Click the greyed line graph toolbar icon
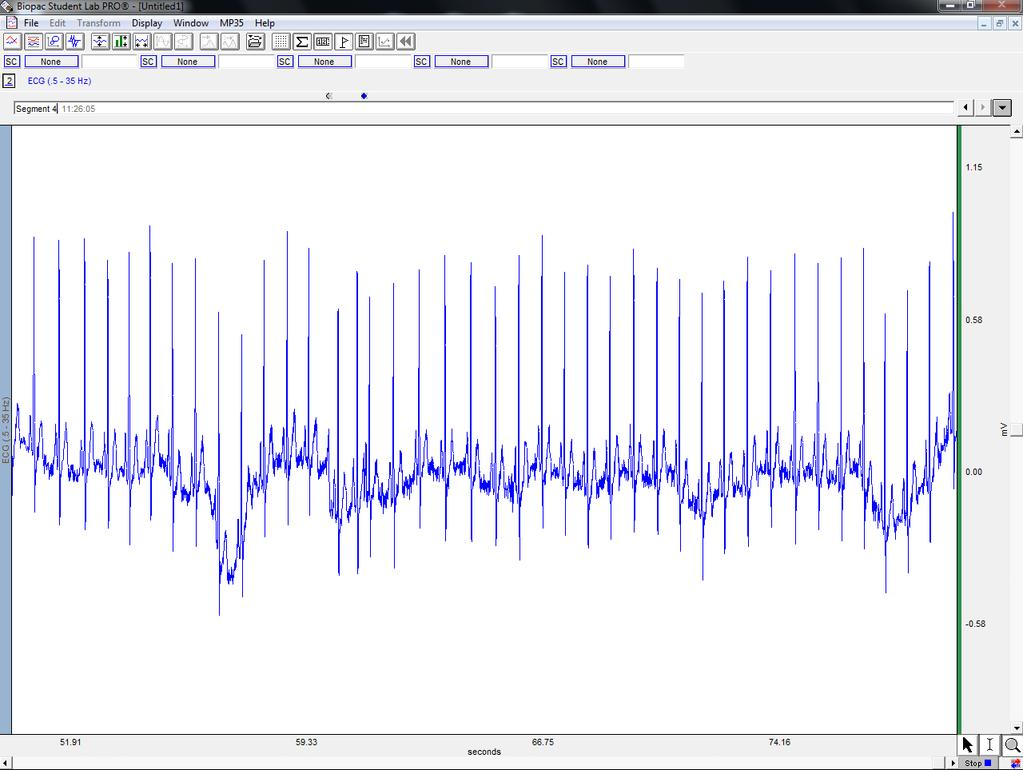 tap(385, 42)
